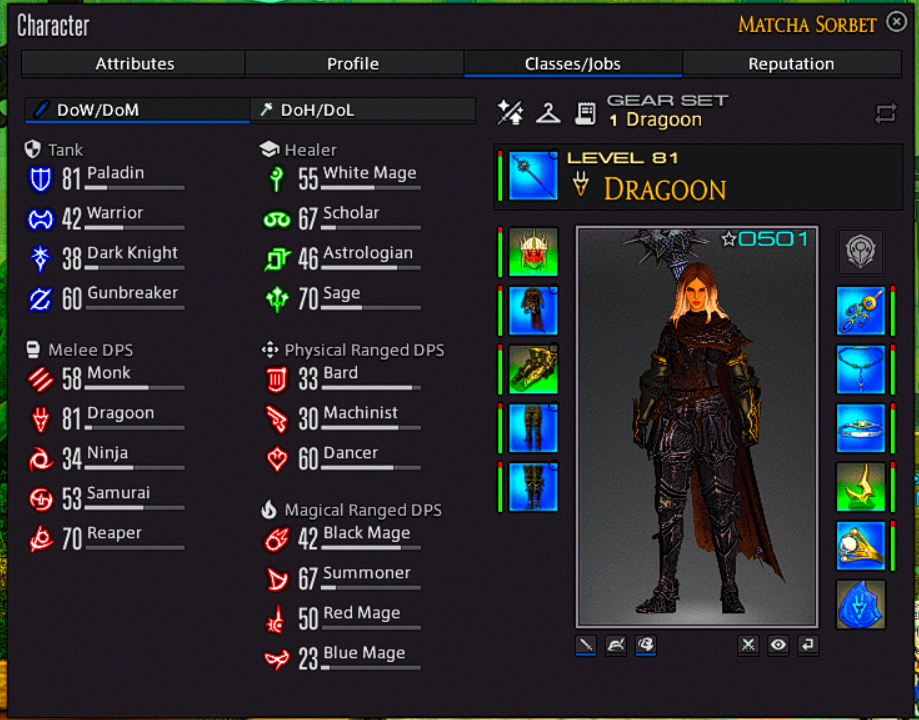Image resolution: width=919 pixels, height=720 pixels.
Task: Toggle character gear visibility eye icon
Action: pos(778,645)
